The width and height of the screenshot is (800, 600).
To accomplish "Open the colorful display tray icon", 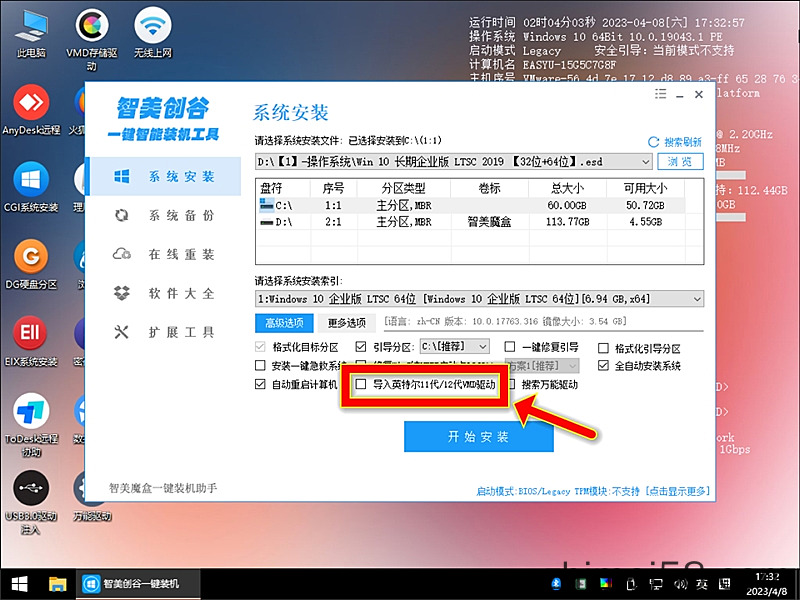I will 606,584.
